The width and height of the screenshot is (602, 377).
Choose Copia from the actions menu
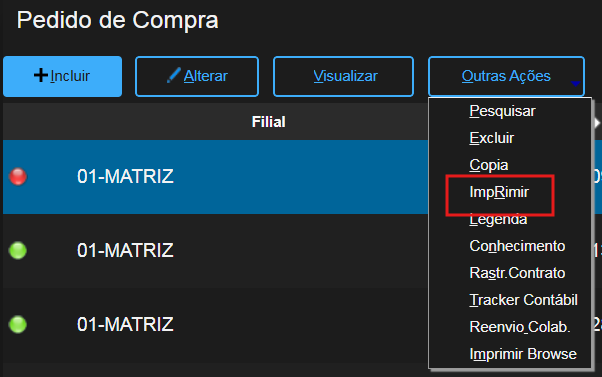[489, 165]
